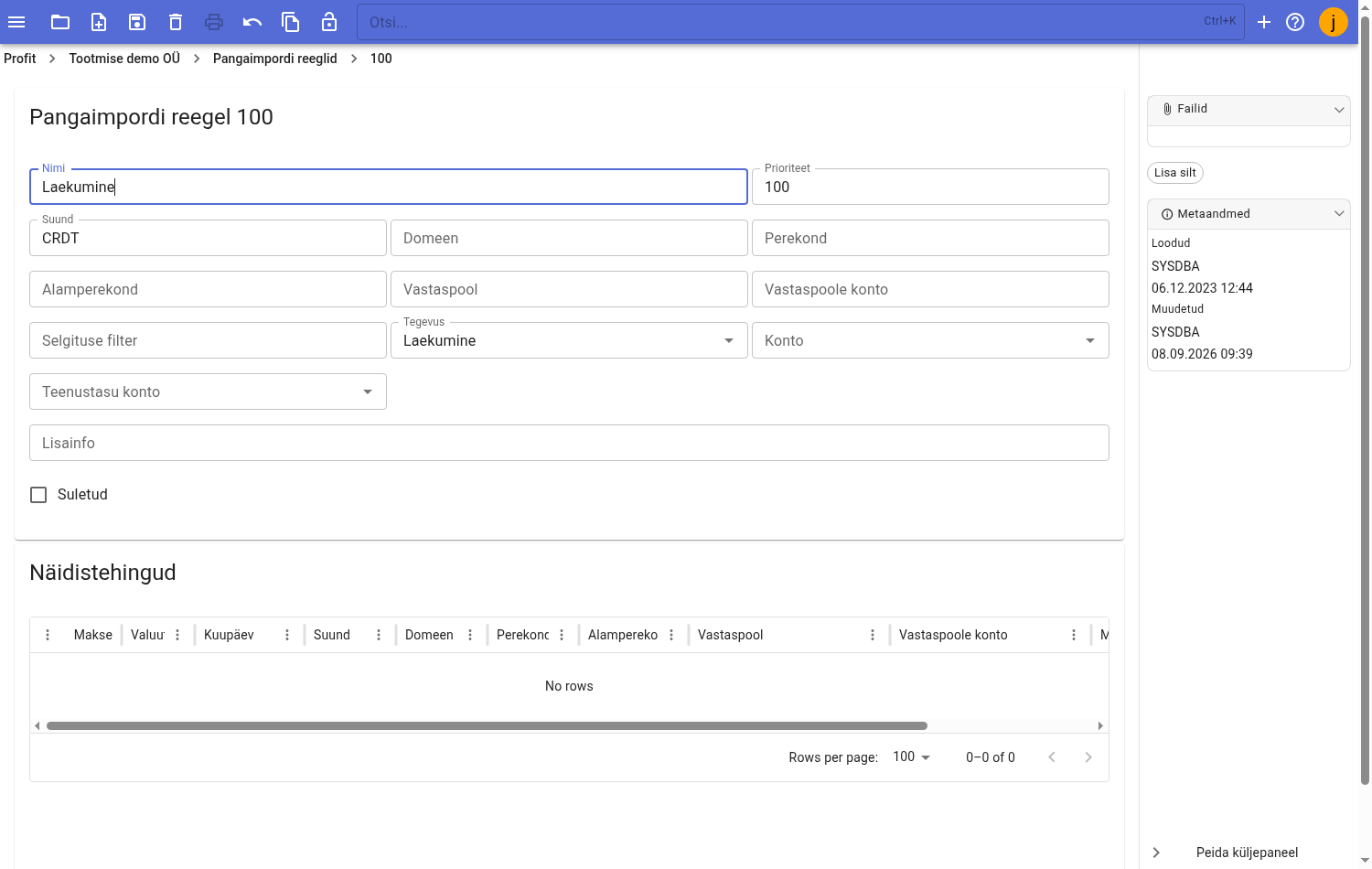Click the Domeen input field
The height and width of the screenshot is (869, 1372).
click(x=569, y=238)
